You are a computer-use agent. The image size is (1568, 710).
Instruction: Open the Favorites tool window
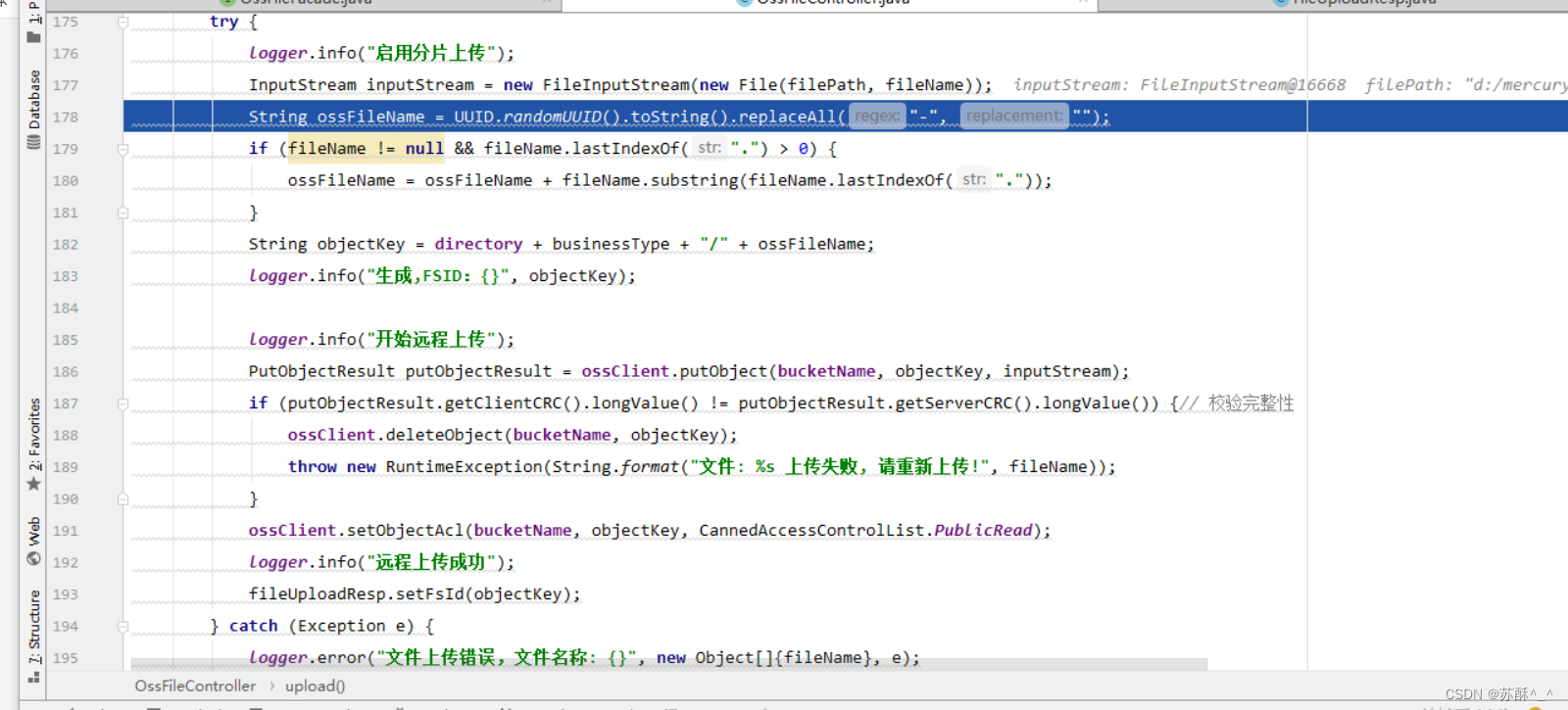pyautogui.click(x=33, y=444)
